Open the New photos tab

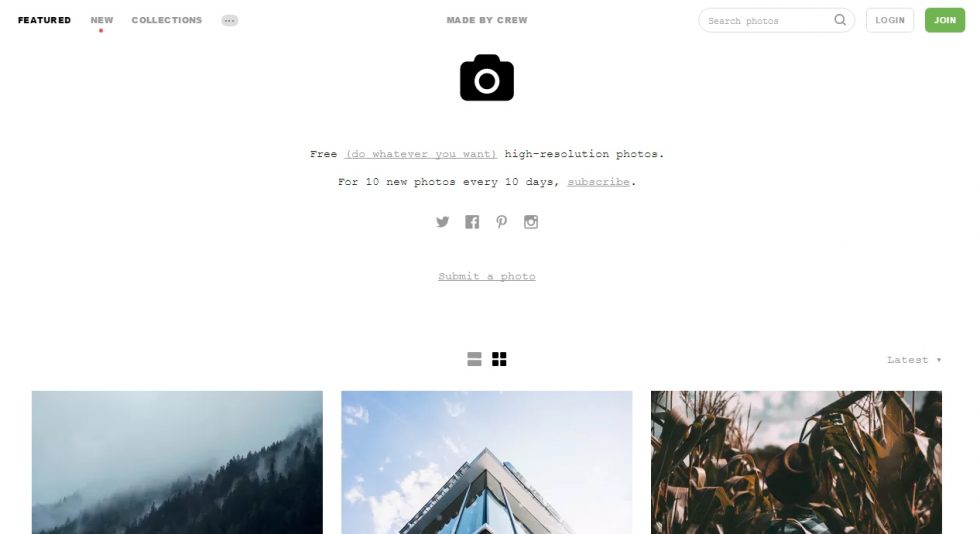point(102,20)
